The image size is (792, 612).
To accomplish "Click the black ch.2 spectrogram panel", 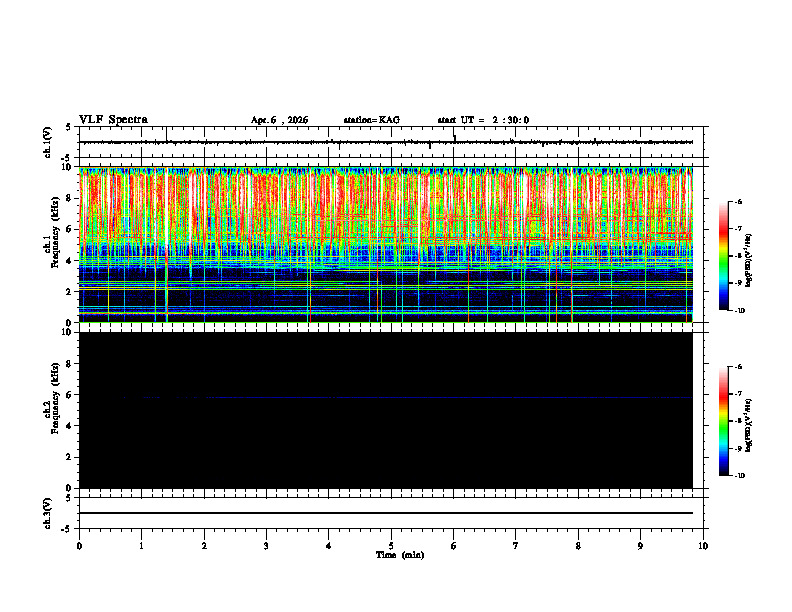I will pos(386,410).
